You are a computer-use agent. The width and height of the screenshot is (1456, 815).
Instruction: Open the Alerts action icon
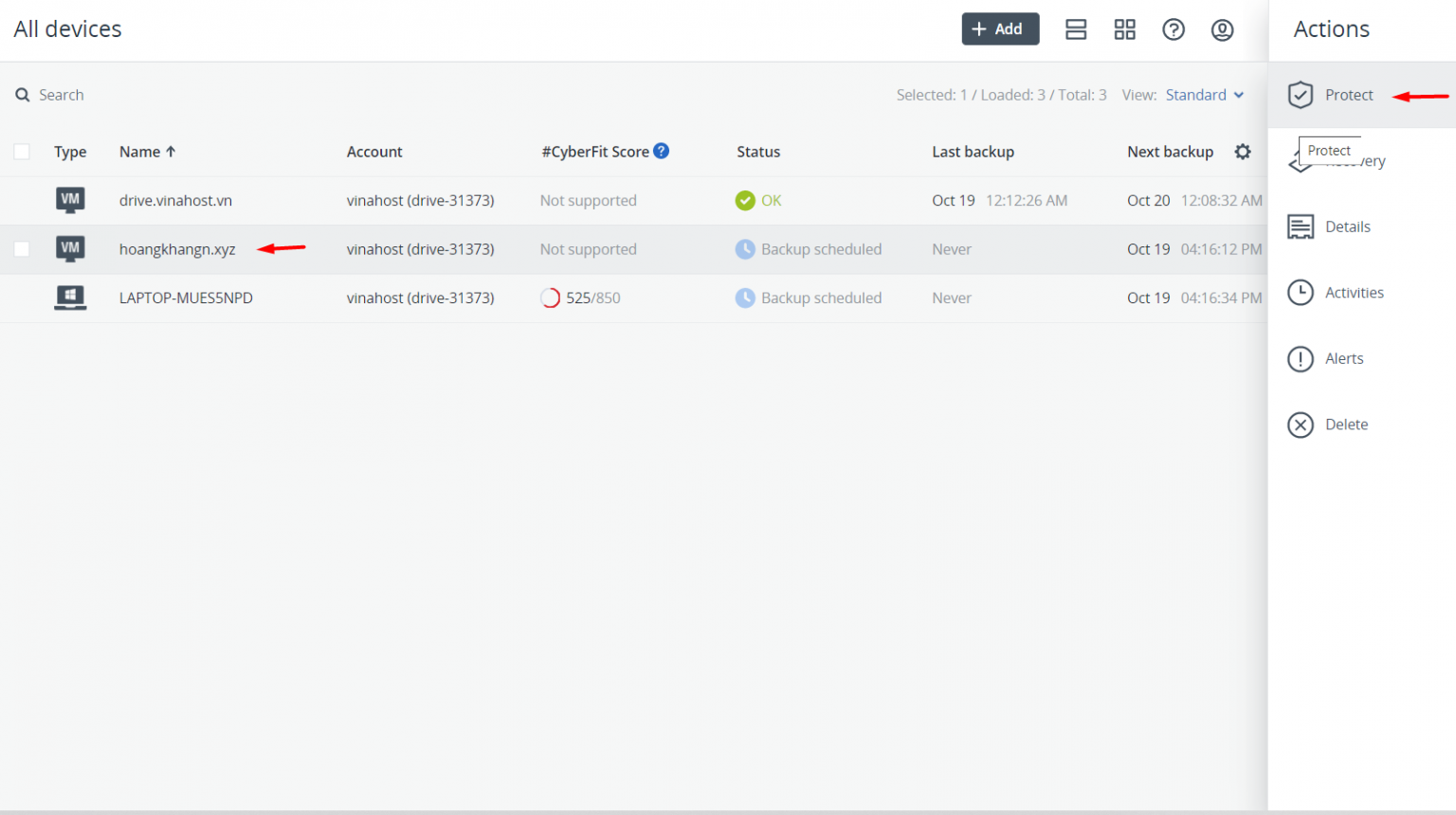pos(1301,359)
